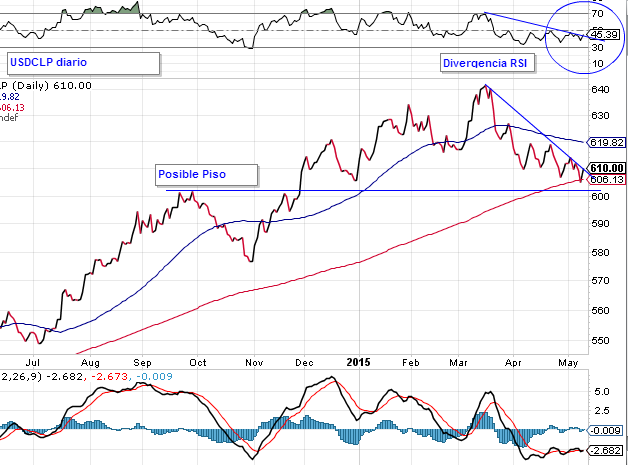This screenshot has height=465, width=628.
Task: Click the 606.13 red moving average tag
Action: [607, 179]
